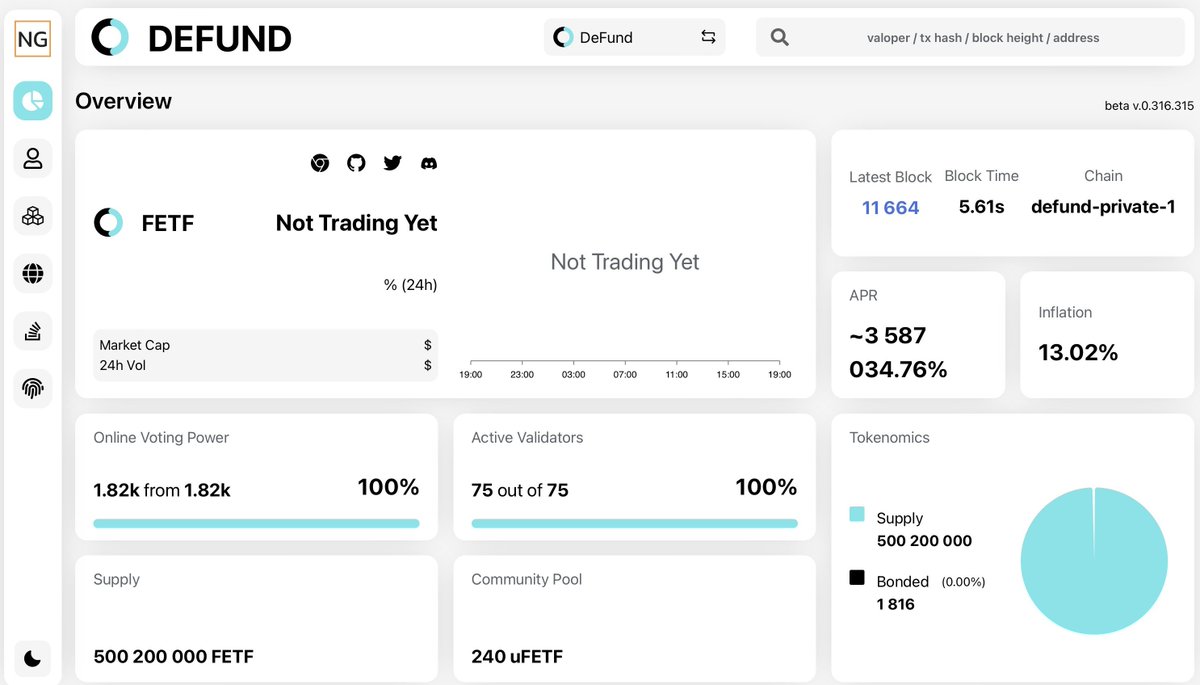Click the Supply teal legend swatch
The height and width of the screenshot is (685, 1200).
pyautogui.click(x=857, y=514)
